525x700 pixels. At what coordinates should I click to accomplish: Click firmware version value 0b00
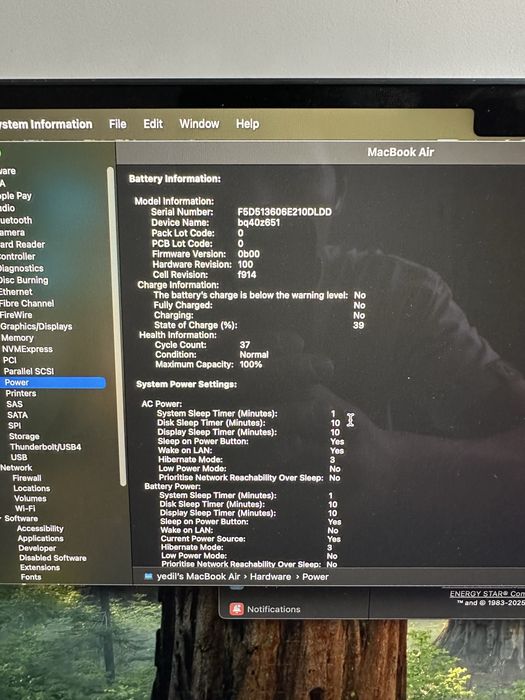coord(249,254)
